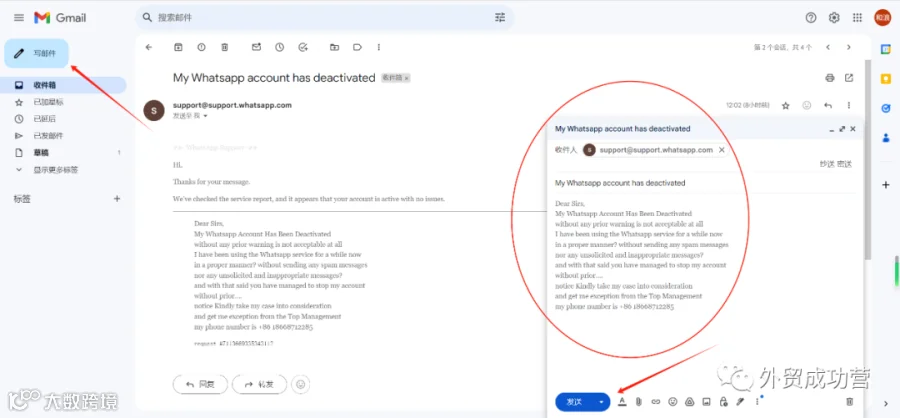Print the whole conversation

pyautogui.click(x=829, y=78)
